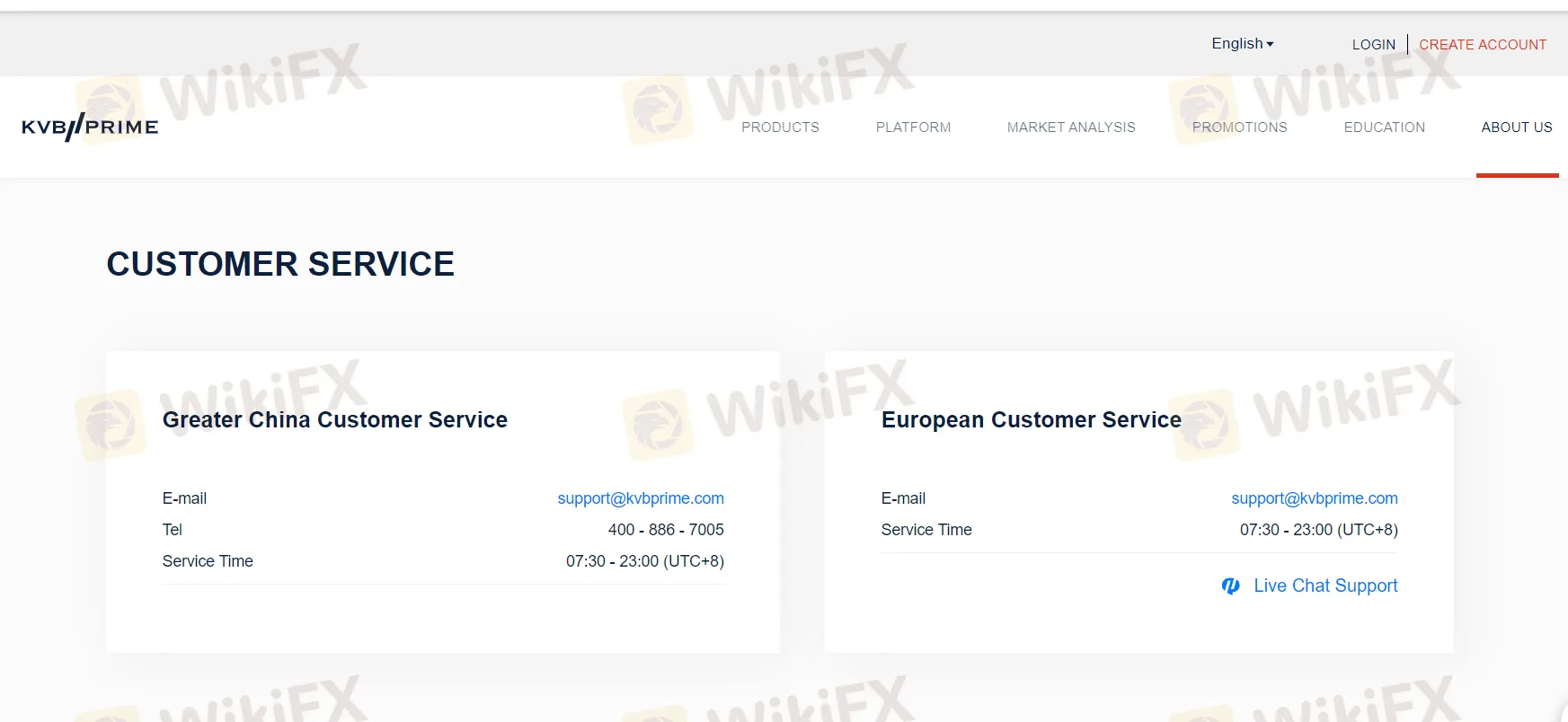Open Live Chat Support link
Image resolution: width=1568 pixels, height=722 pixels.
[x=1325, y=586]
